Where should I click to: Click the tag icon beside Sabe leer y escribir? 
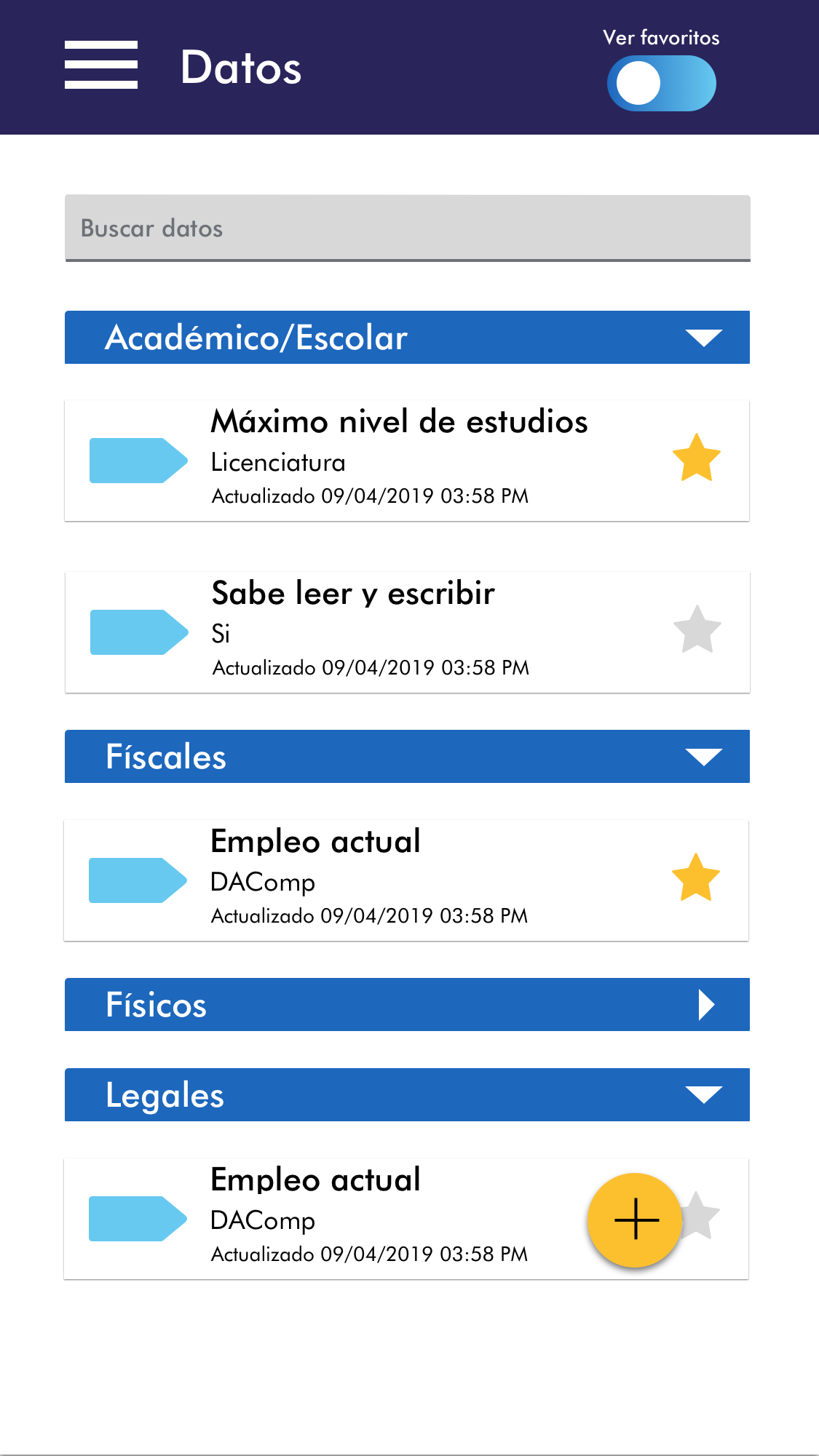(138, 632)
